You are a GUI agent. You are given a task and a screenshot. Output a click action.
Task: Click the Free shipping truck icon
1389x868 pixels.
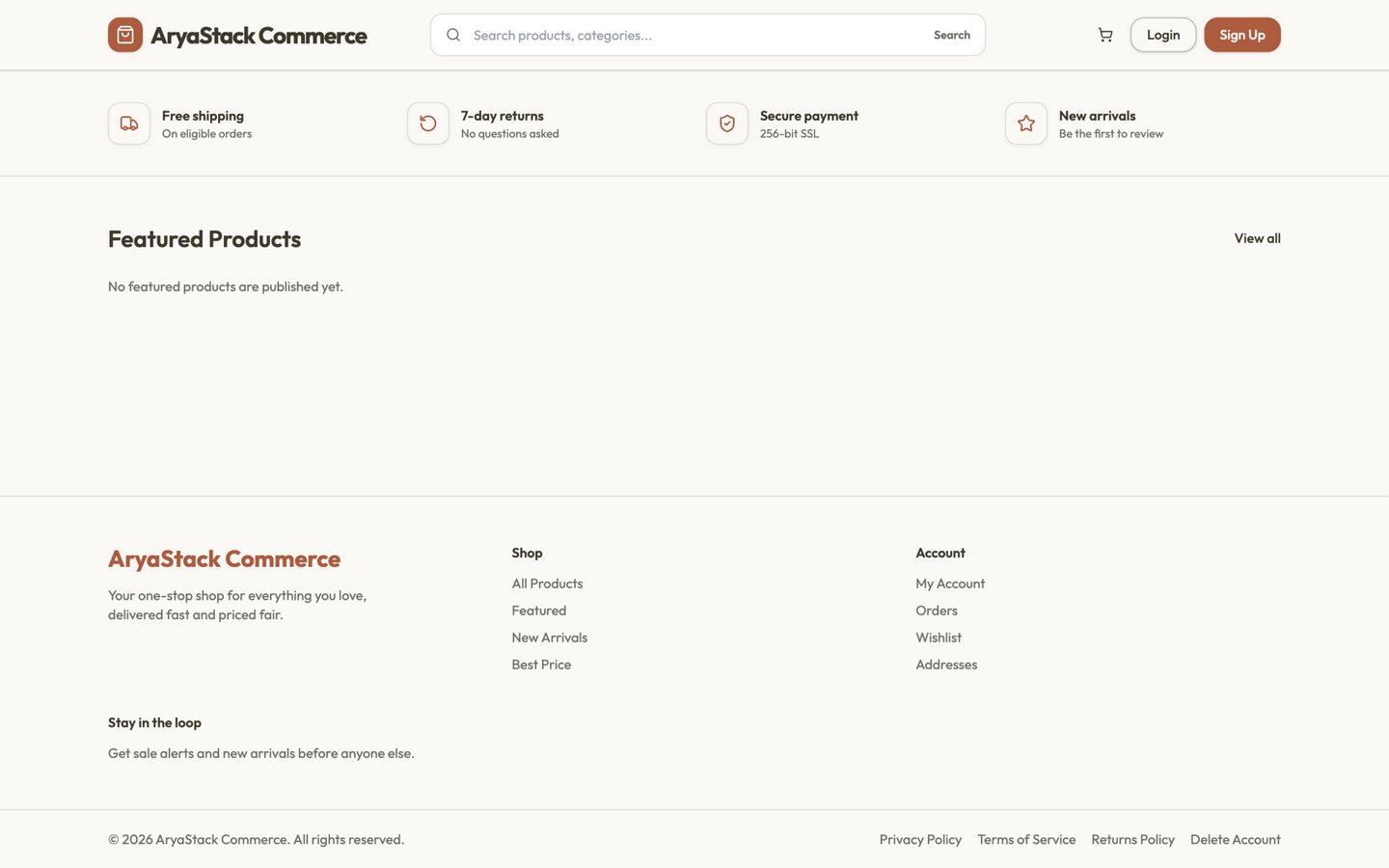(x=129, y=123)
